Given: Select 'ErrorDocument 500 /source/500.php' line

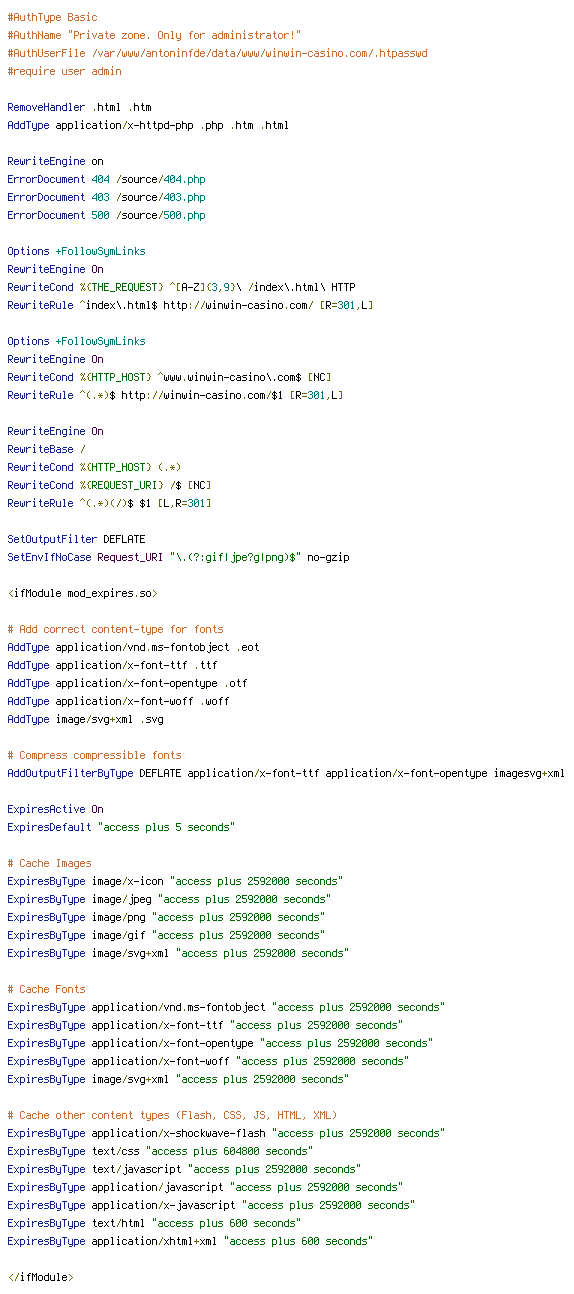Looking at the screenshot, I should (106, 215).
